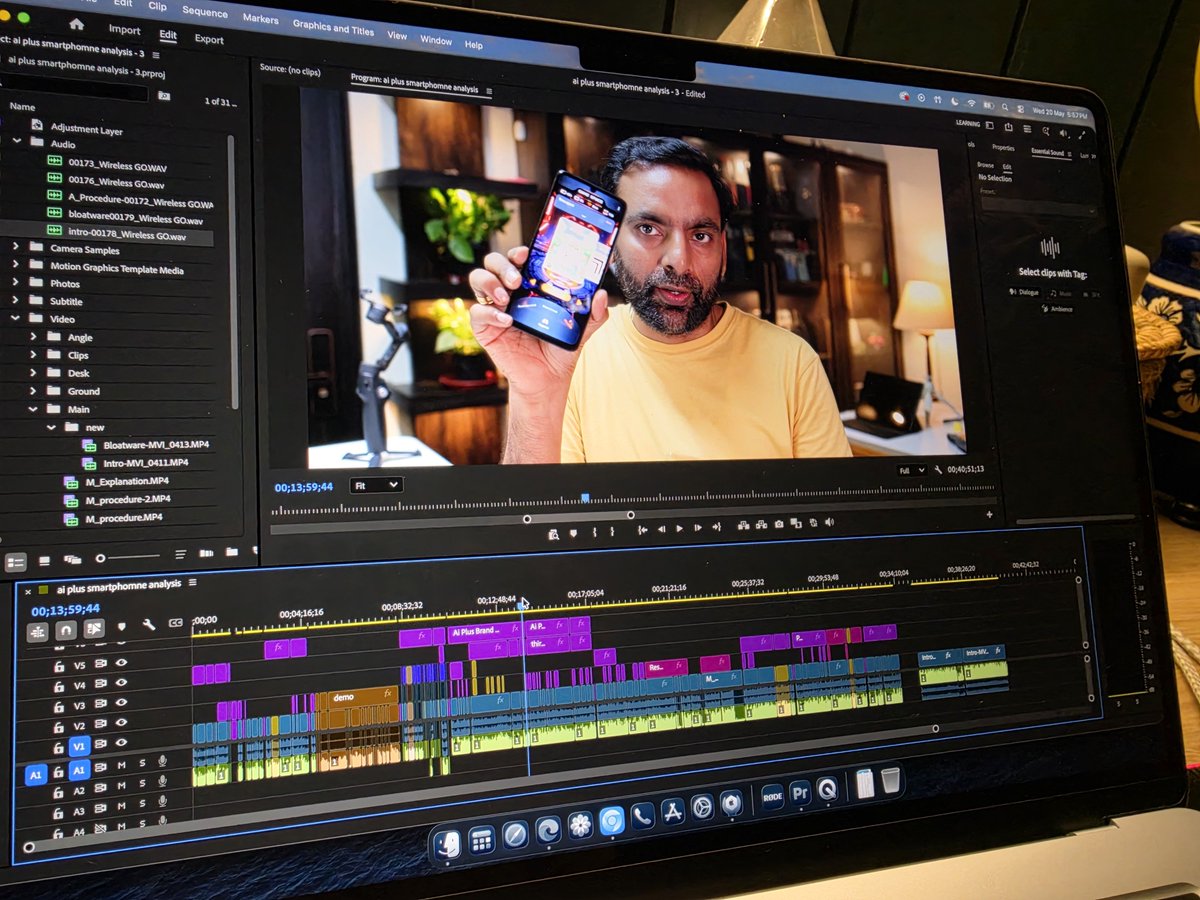Toggle the timeline CC captions icon

point(175,623)
